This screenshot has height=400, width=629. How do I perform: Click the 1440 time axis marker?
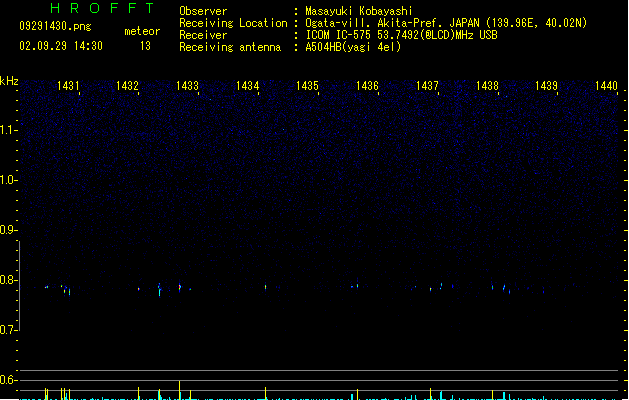[606, 86]
